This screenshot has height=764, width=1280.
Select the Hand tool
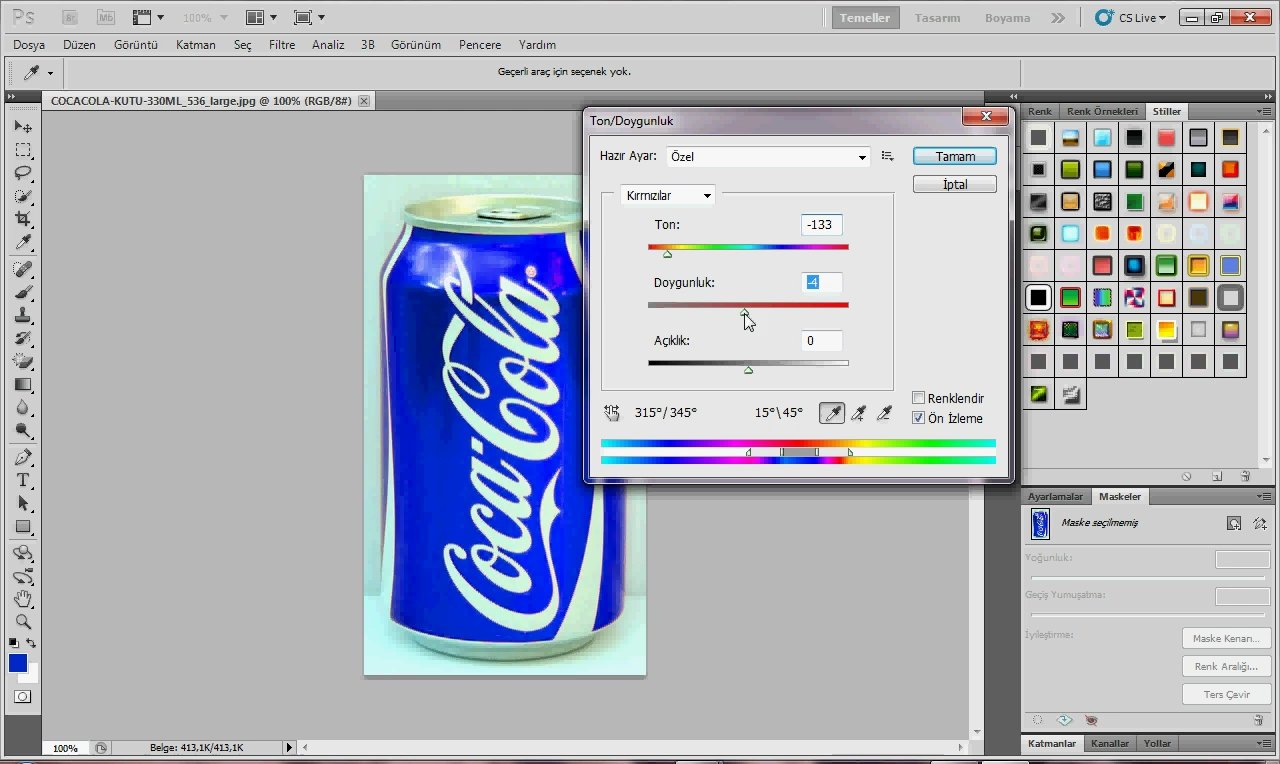[x=23, y=599]
